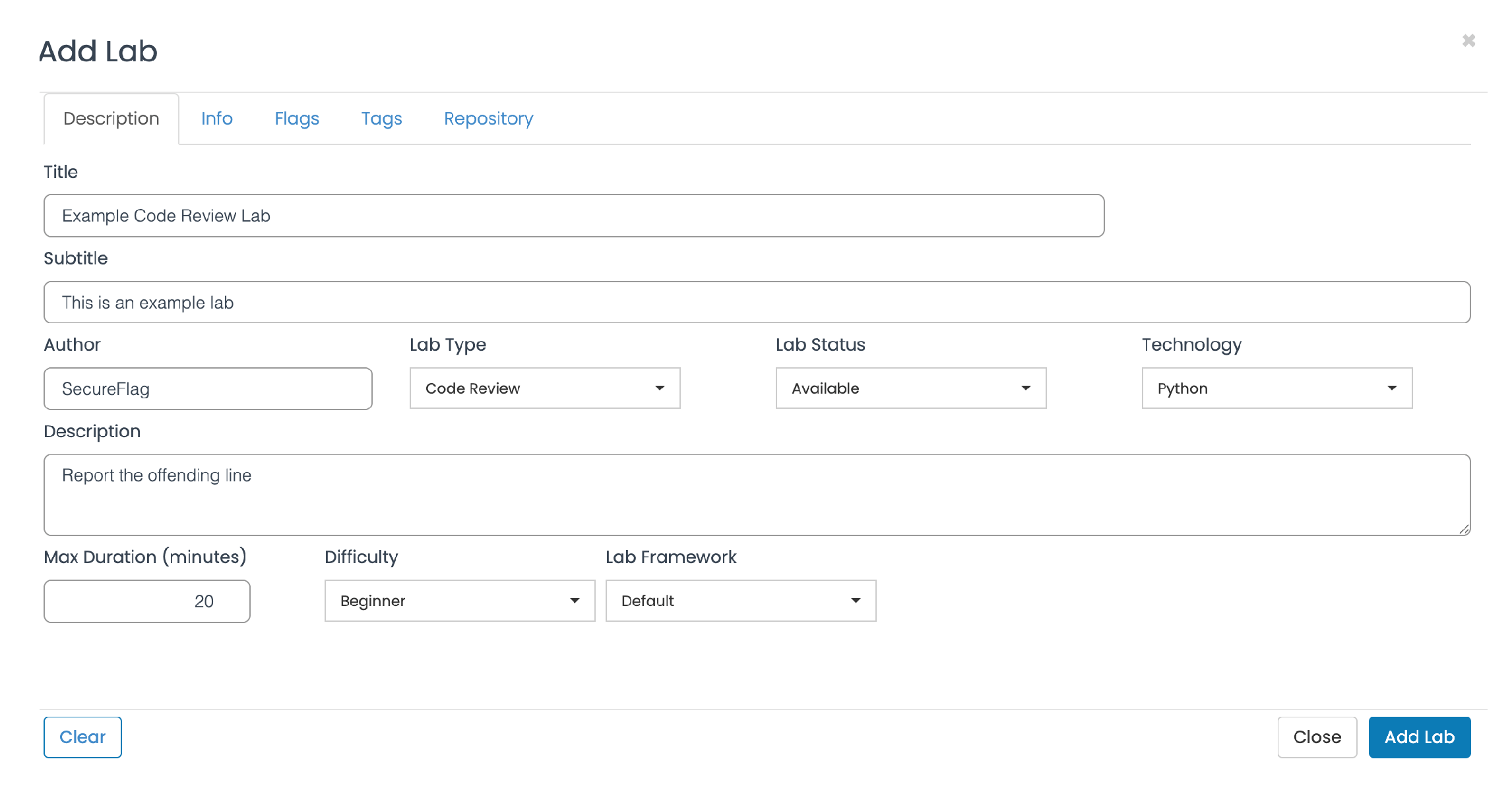This screenshot has width=1512, height=786.
Task: Open the Lab Type dropdown
Action: 544,388
